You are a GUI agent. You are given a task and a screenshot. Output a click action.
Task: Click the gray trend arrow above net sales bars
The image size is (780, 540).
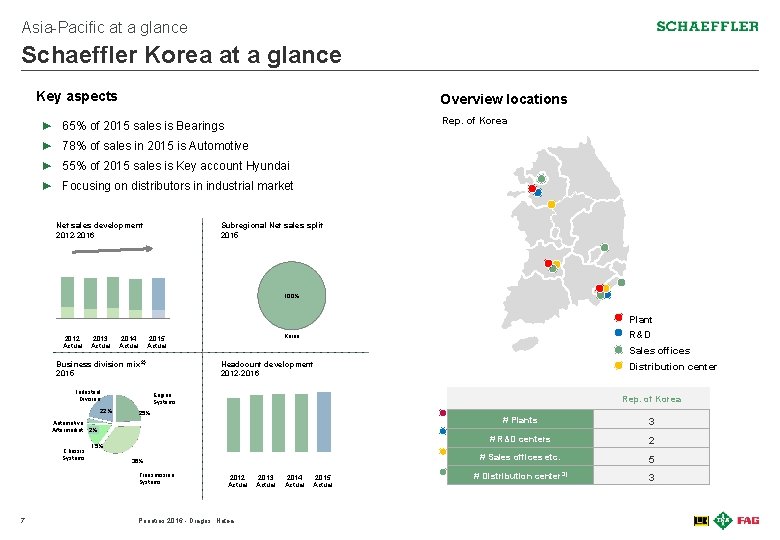[112, 250]
